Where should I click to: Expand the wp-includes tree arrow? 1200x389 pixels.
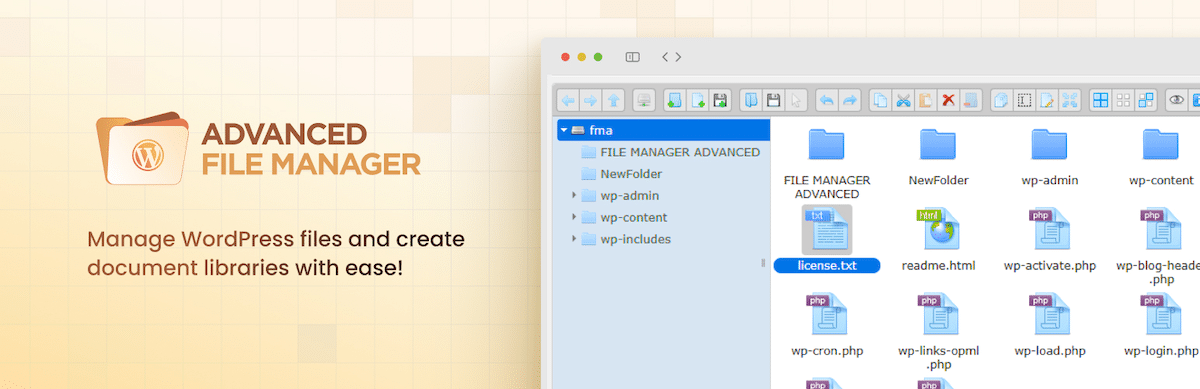(x=574, y=239)
